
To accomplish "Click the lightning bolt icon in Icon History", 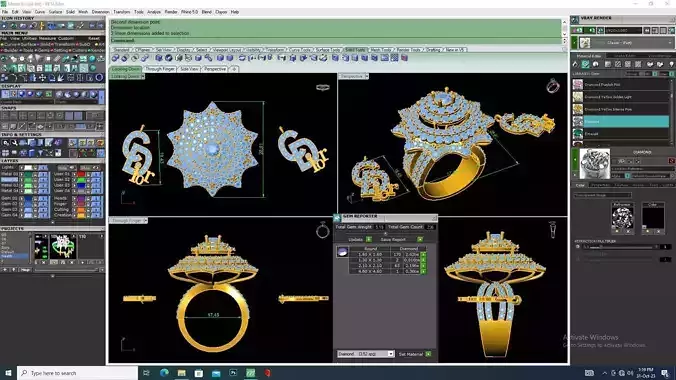I will pyautogui.click(x=42, y=26).
